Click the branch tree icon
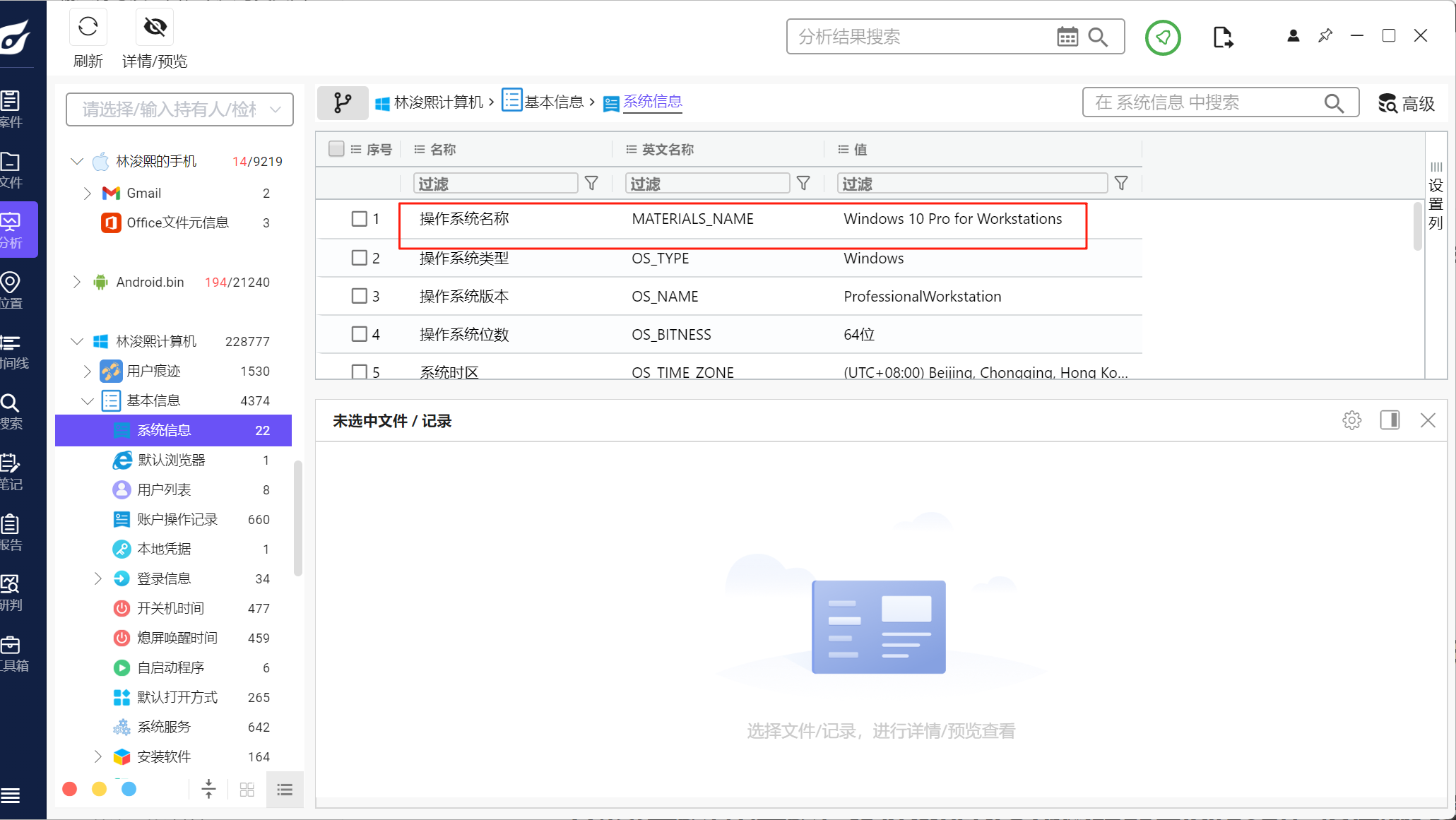This screenshot has width=1456, height=820. [343, 103]
